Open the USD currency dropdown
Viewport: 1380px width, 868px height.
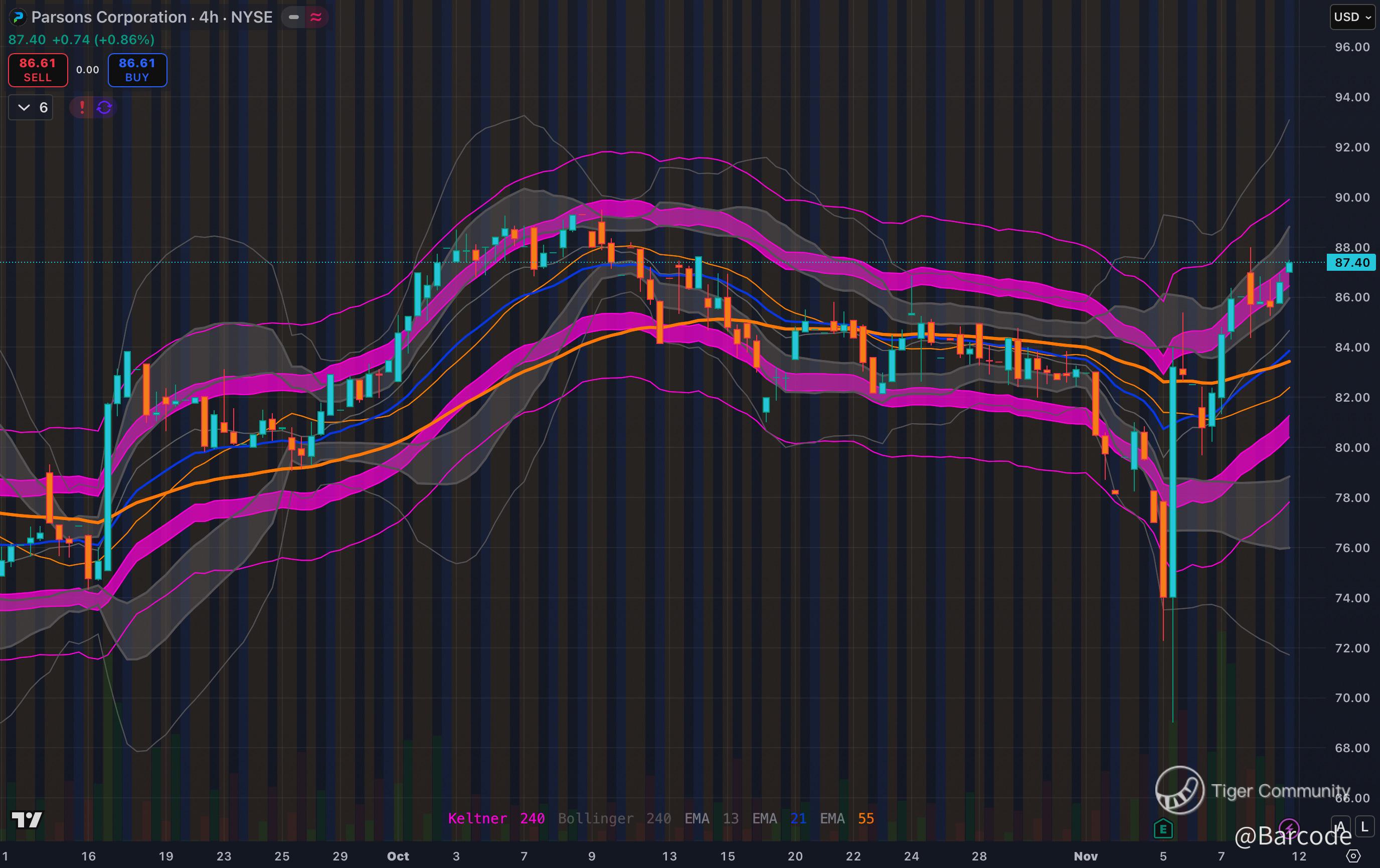point(1352,17)
